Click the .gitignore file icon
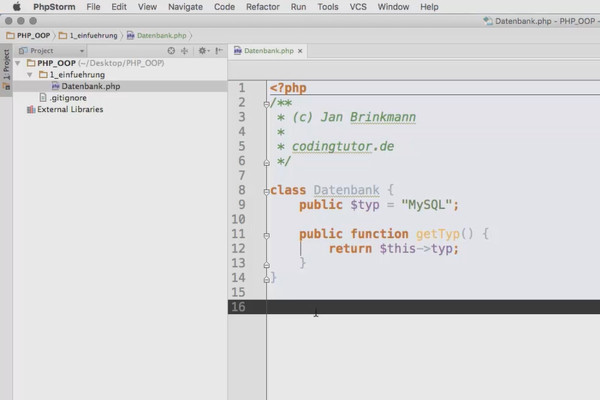Viewport: 600px width, 400px height. pos(43,98)
